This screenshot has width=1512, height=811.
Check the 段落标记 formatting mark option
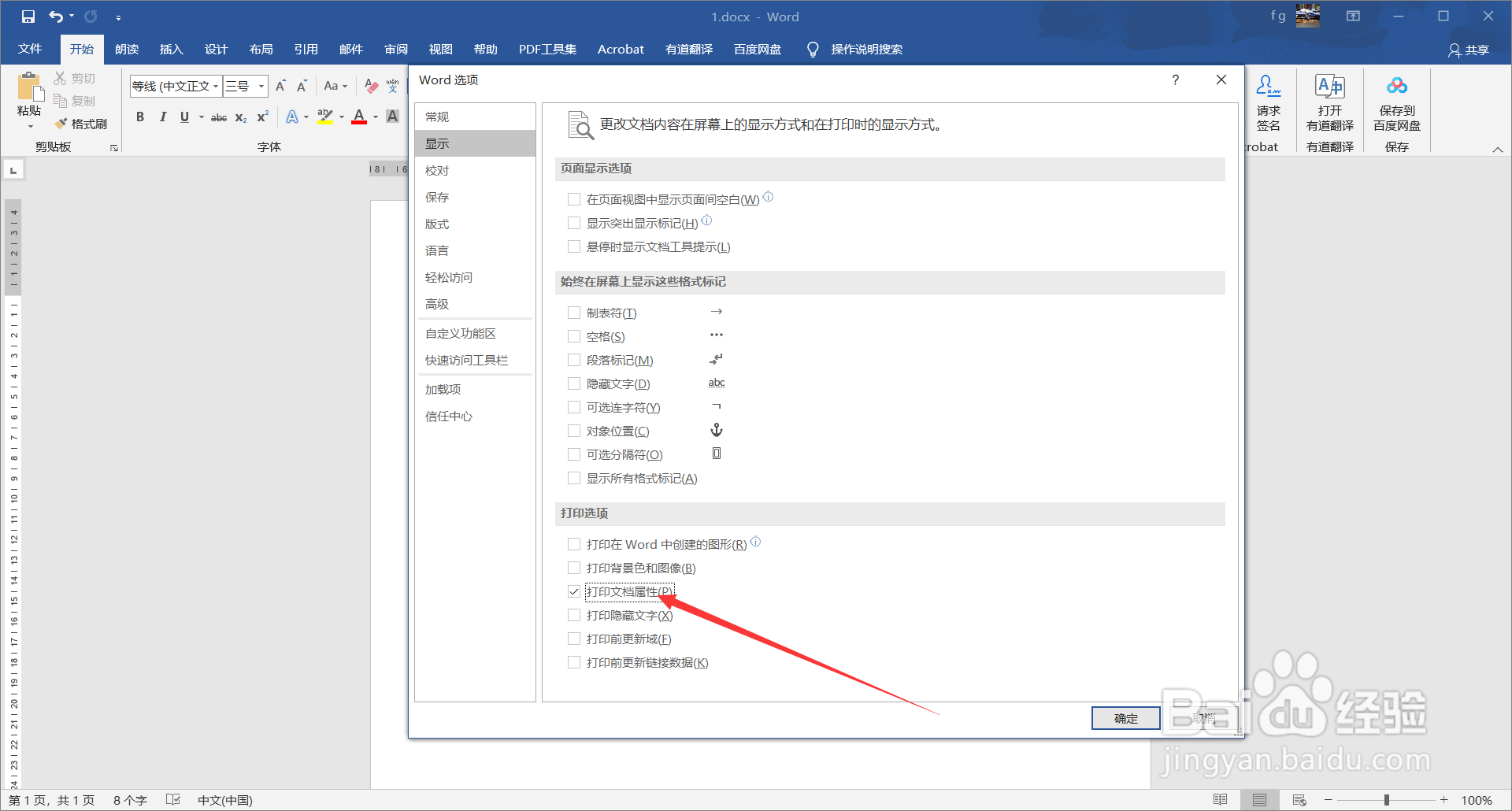[x=574, y=360]
